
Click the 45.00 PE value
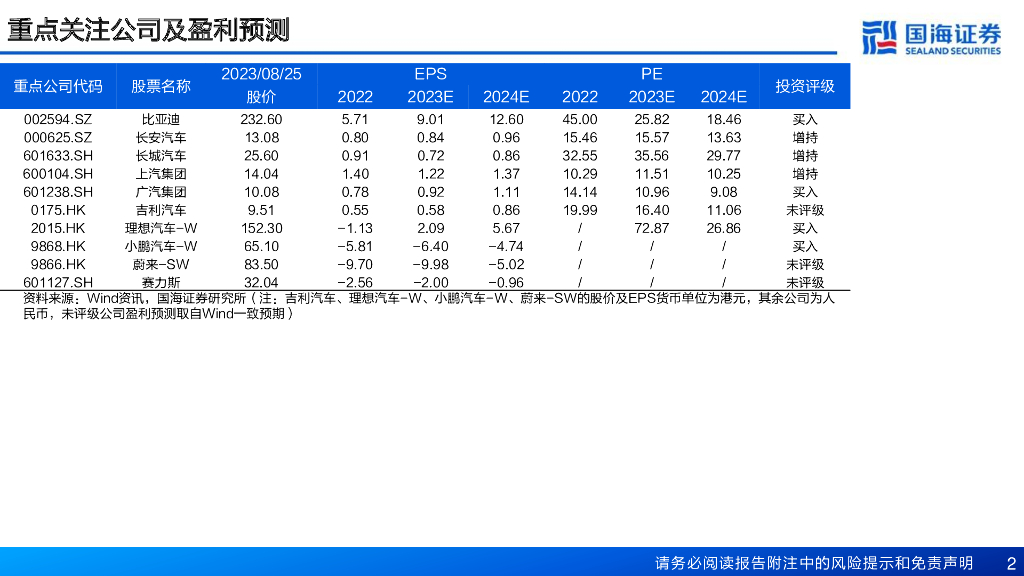coord(580,120)
